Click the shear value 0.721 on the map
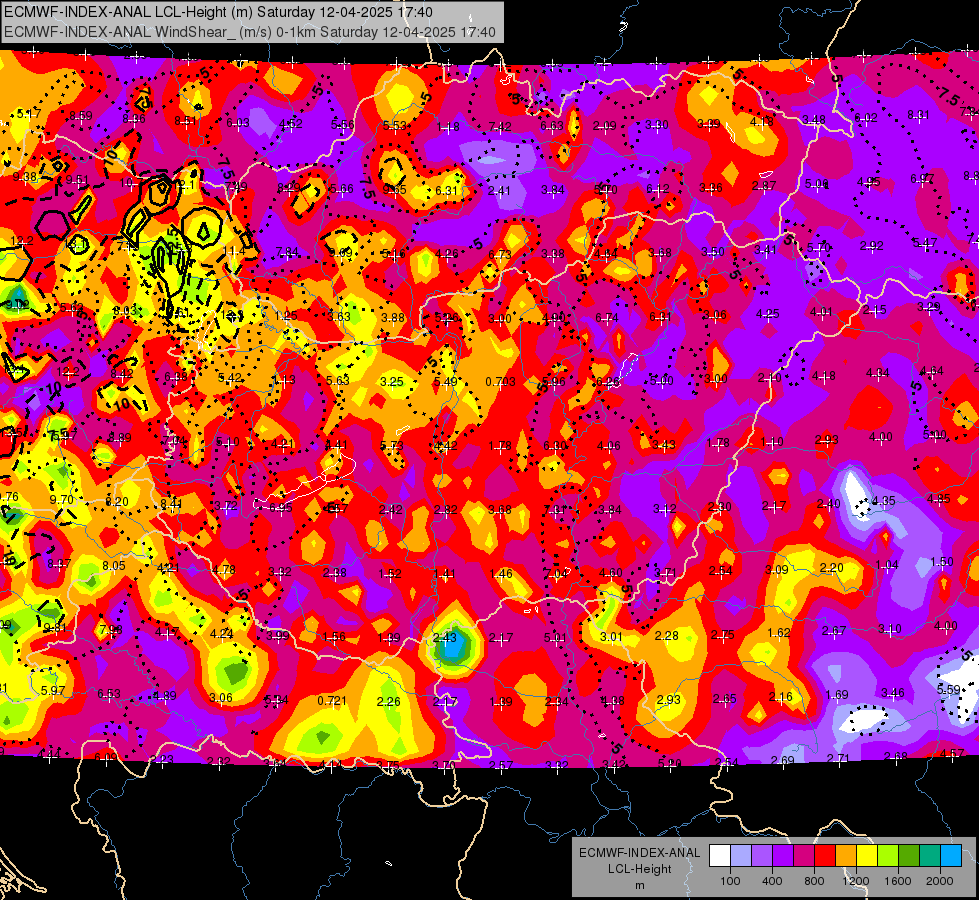The image size is (979, 900). click(332, 701)
